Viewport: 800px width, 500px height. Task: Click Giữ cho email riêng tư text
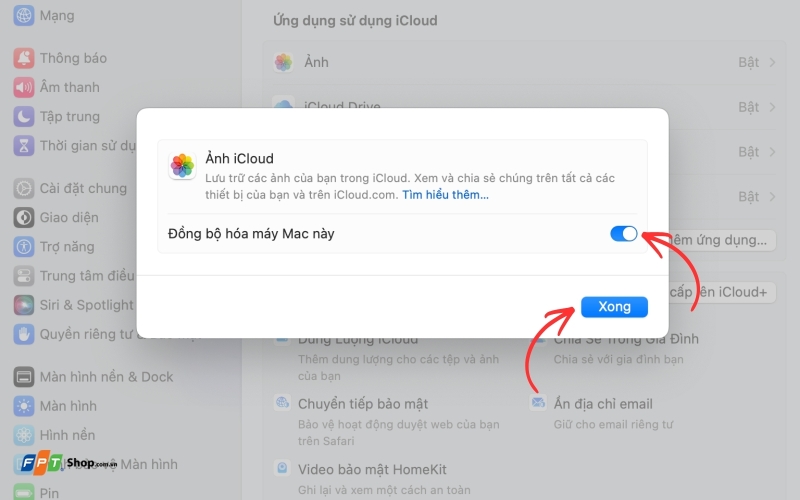tap(613, 424)
